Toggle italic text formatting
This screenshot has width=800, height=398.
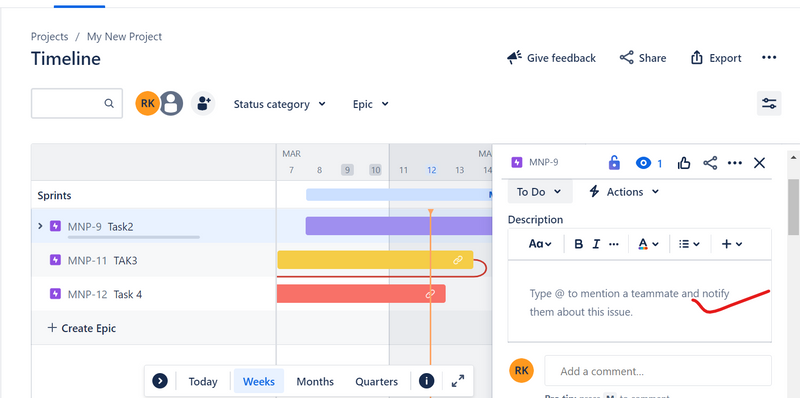(596, 244)
